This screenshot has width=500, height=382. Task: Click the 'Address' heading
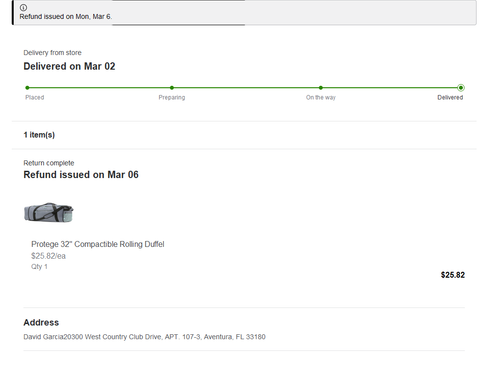[41, 323]
